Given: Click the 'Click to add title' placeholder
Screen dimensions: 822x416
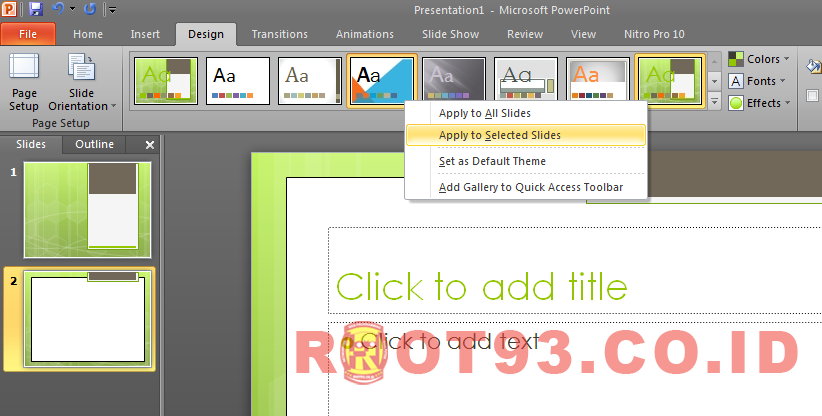Looking at the screenshot, I should (575, 271).
